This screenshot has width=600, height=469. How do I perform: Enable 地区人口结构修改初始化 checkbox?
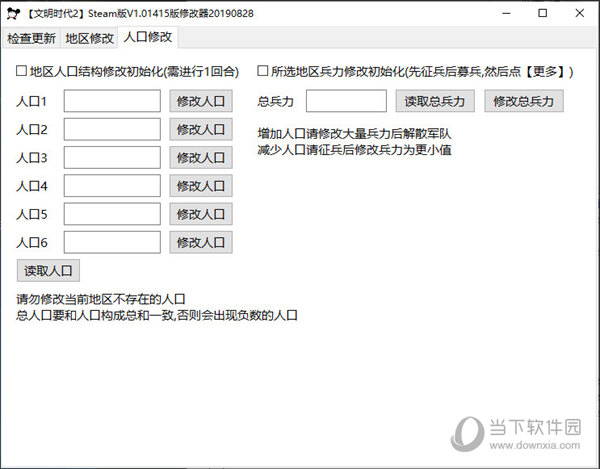click(x=21, y=71)
